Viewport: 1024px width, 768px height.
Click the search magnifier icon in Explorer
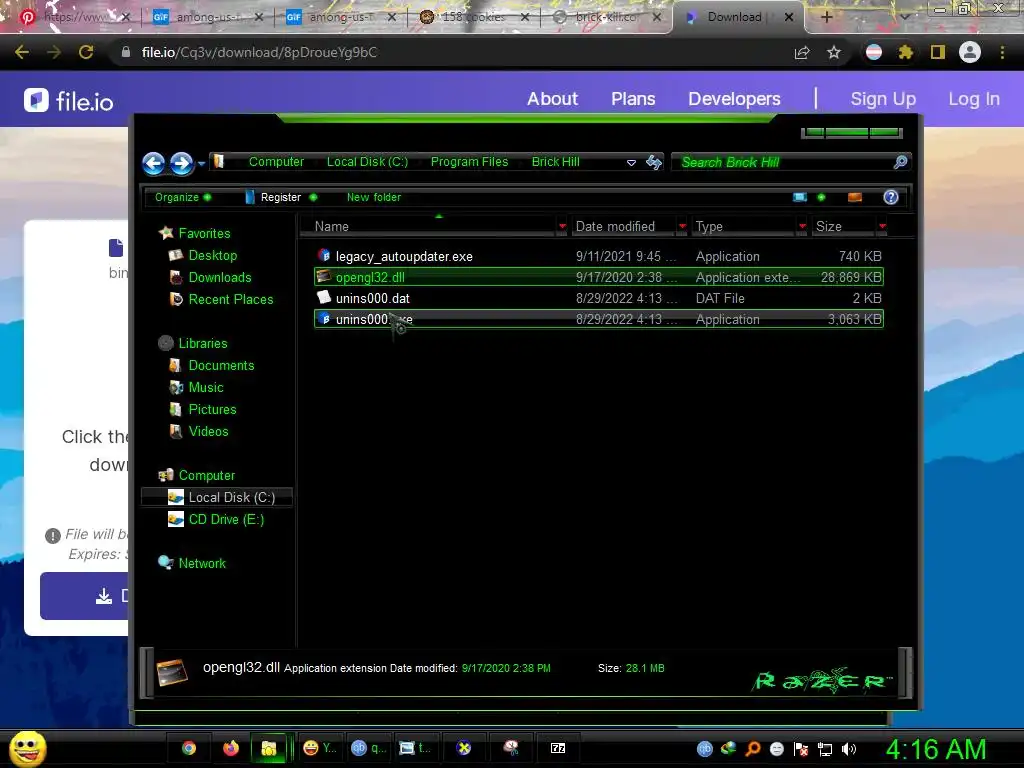click(901, 162)
